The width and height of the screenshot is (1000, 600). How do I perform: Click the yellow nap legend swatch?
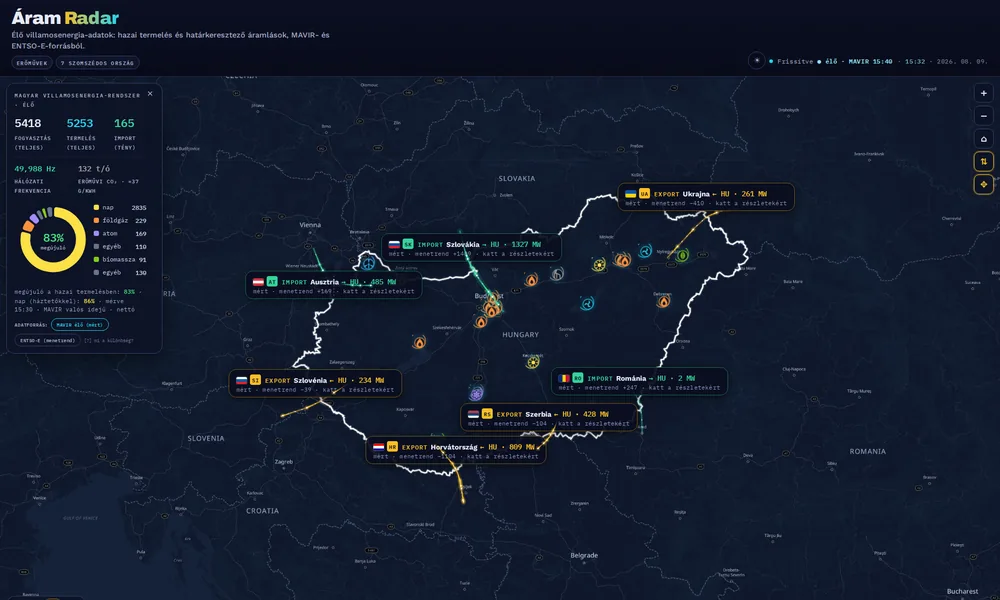pos(96,207)
